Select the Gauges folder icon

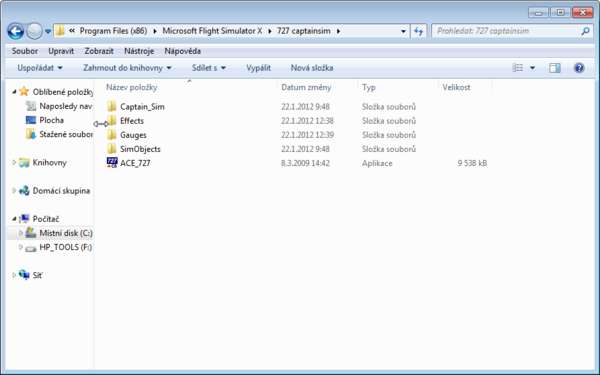pyautogui.click(x=111, y=135)
